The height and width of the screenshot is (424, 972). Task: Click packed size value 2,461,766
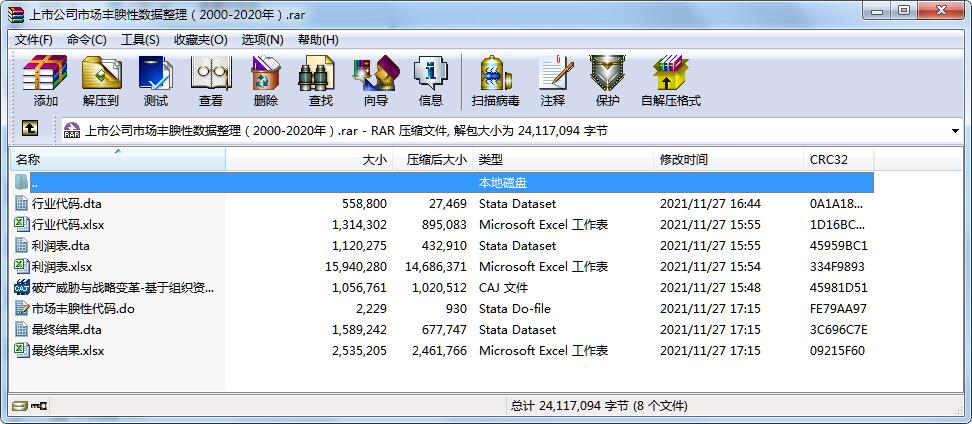tap(440, 351)
